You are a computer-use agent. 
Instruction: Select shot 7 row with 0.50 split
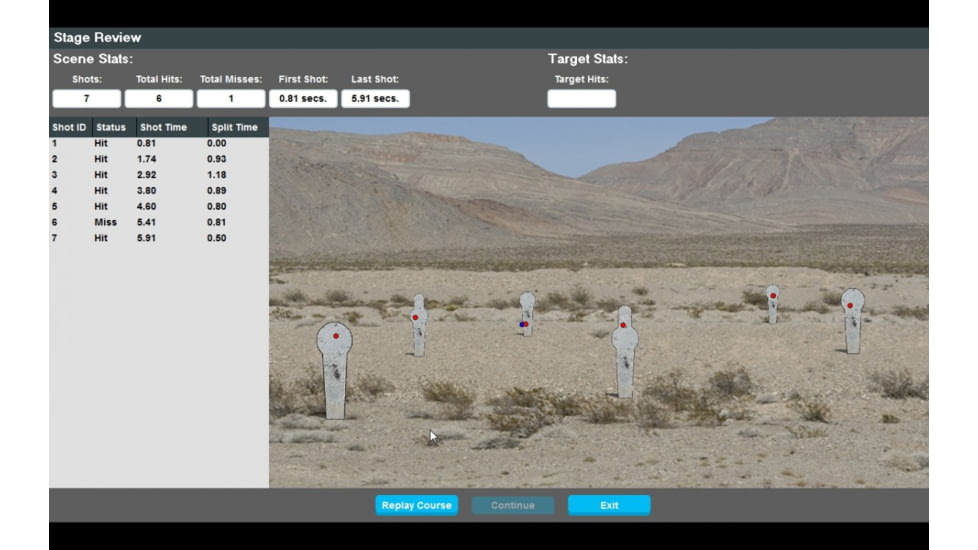click(158, 238)
